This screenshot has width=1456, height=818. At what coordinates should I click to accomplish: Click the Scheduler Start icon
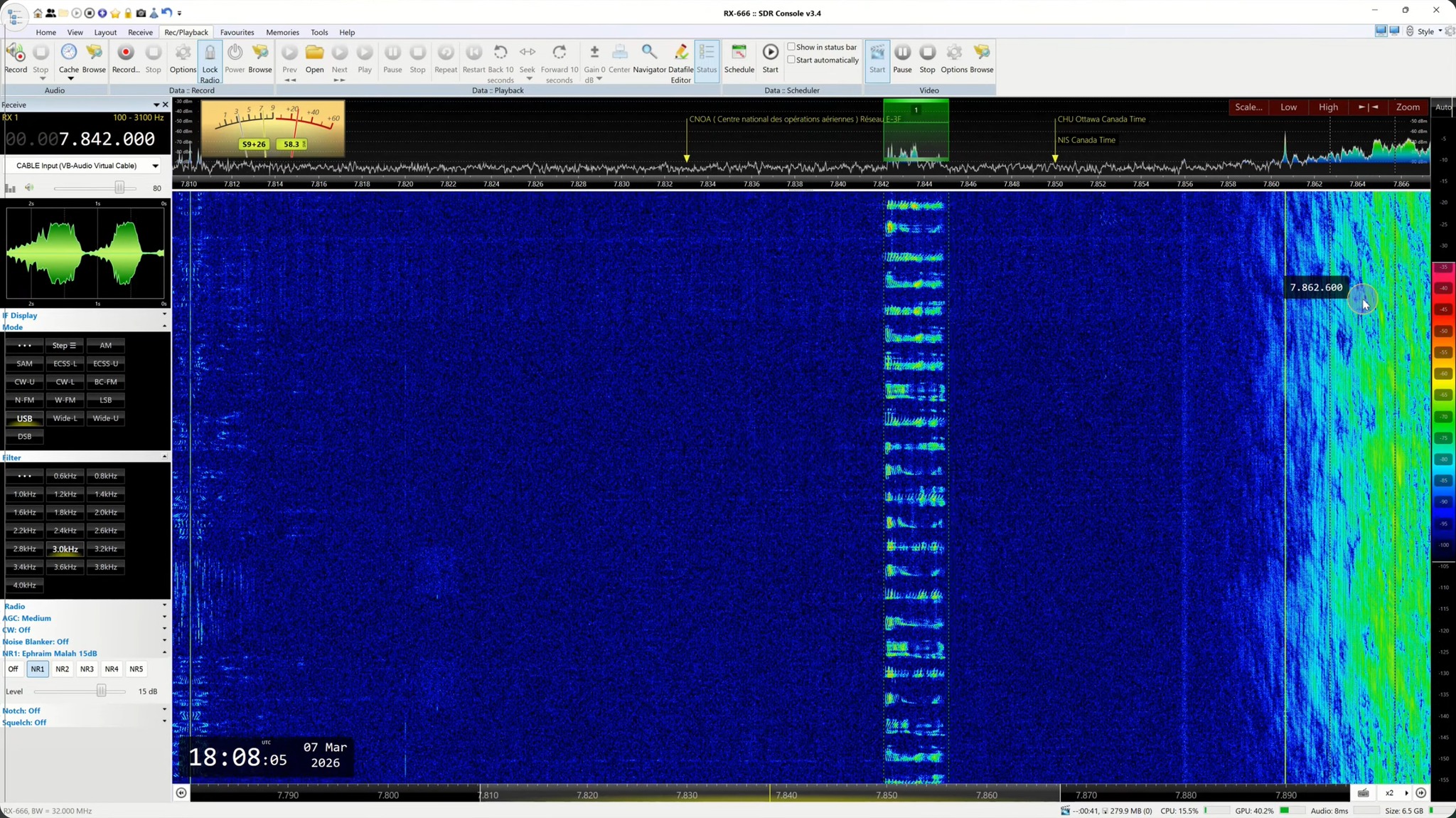771,53
